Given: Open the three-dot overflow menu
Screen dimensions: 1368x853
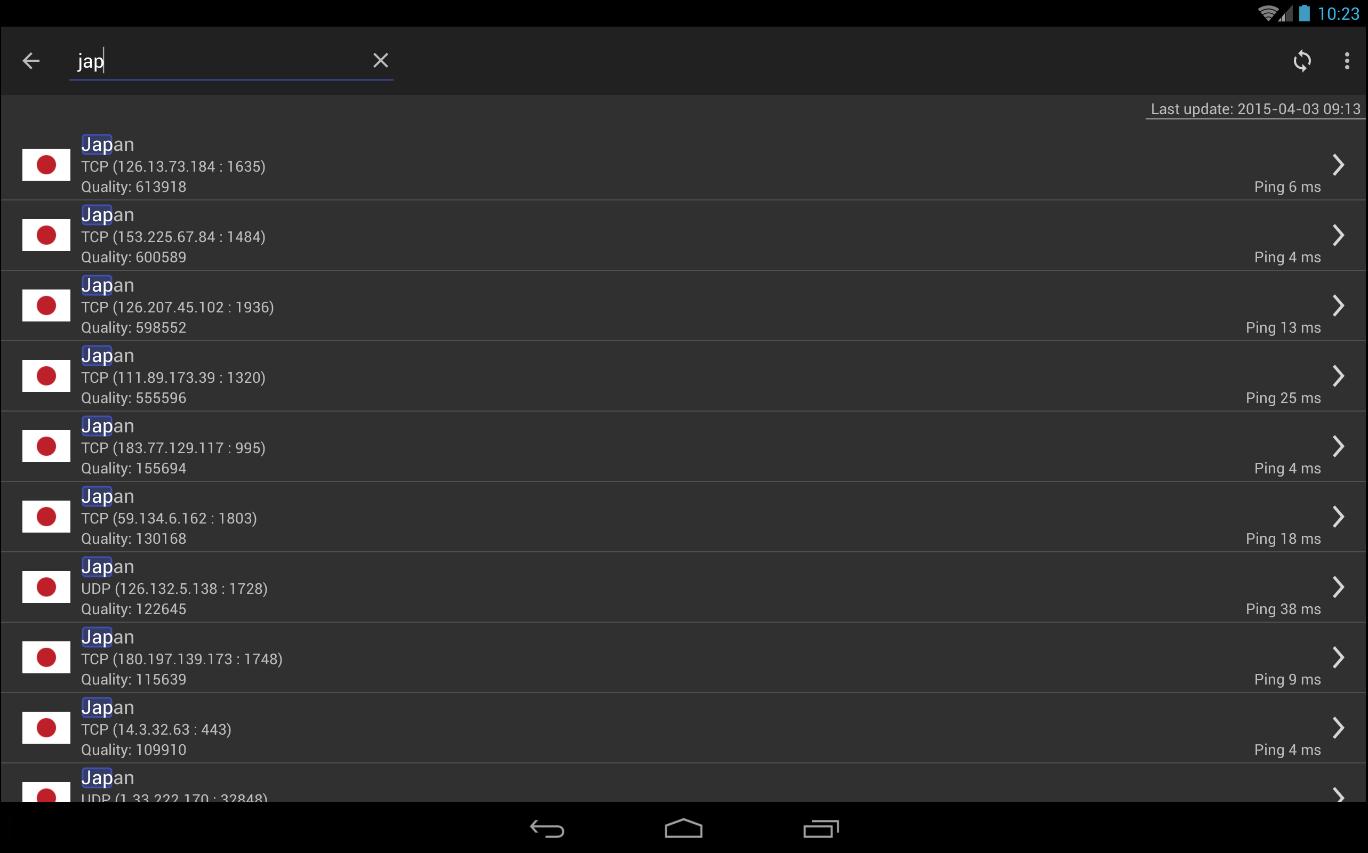Looking at the screenshot, I should coord(1347,61).
